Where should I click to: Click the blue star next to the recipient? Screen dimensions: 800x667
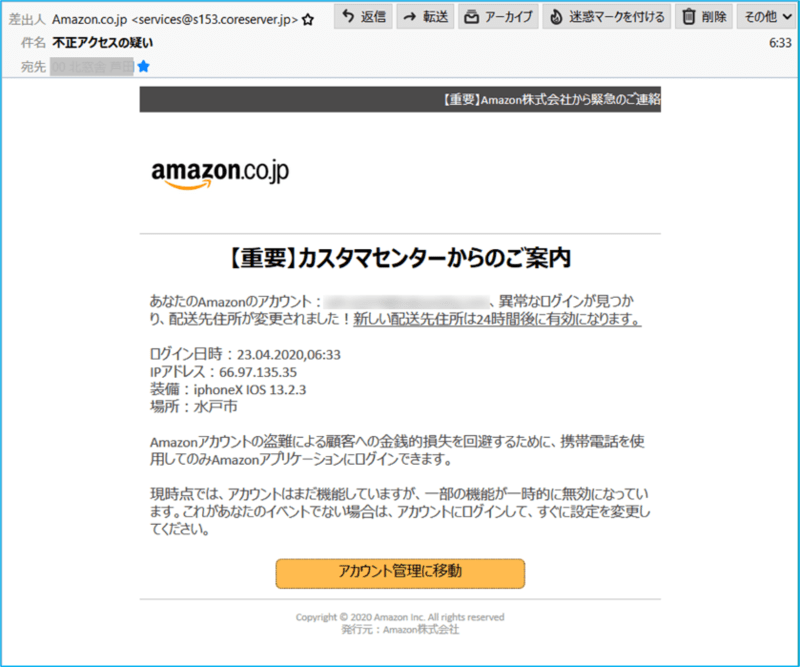pyautogui.click(x=144, y=66)
